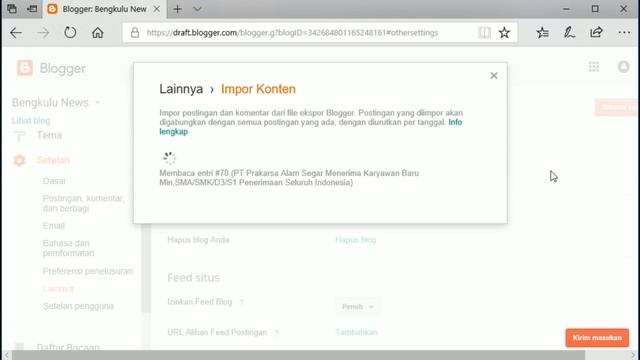The image size is (640, 360).
Task: Select Dasar settings submenu
Action: 54,181
